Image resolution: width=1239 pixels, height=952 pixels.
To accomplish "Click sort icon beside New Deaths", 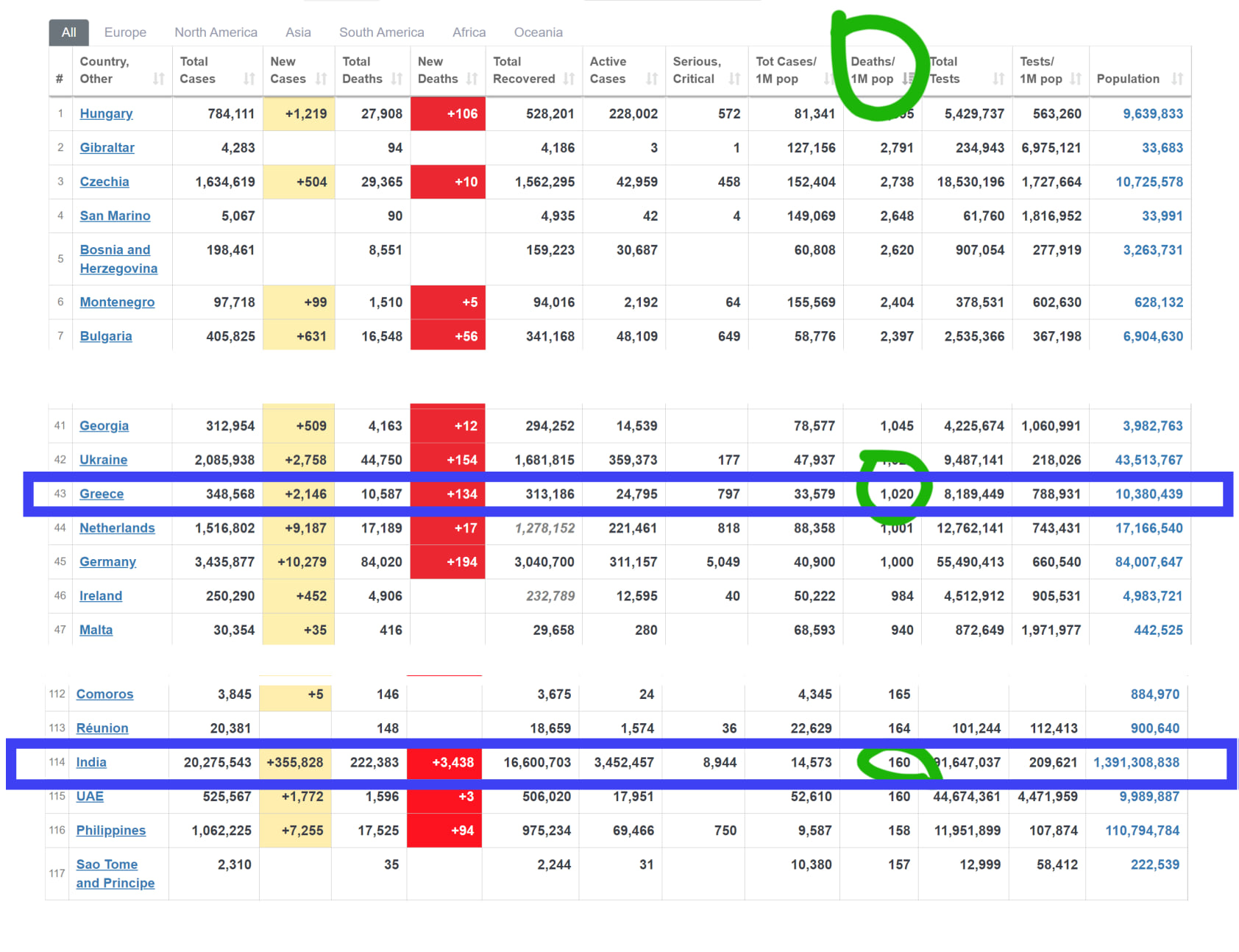I will (x=472, y=79).
